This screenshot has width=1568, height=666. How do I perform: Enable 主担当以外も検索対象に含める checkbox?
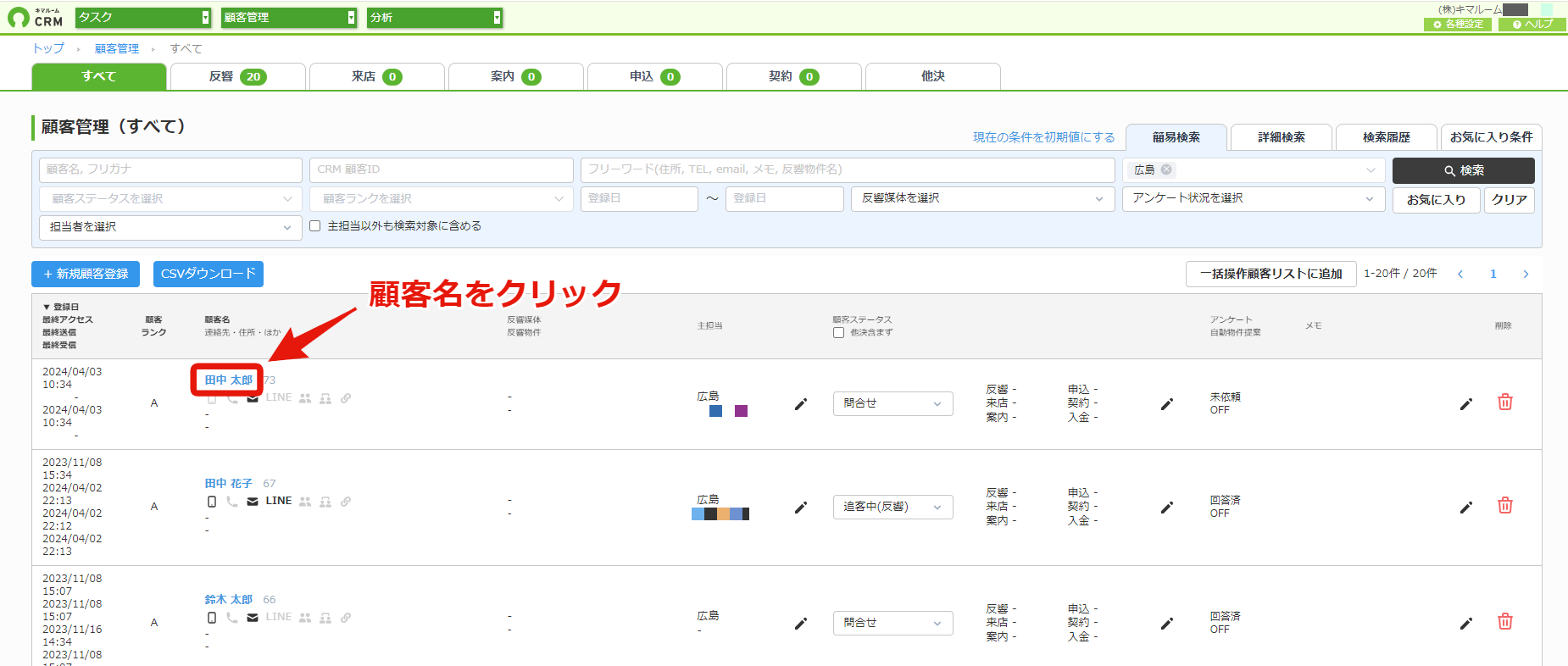click(x=315, y=226)
